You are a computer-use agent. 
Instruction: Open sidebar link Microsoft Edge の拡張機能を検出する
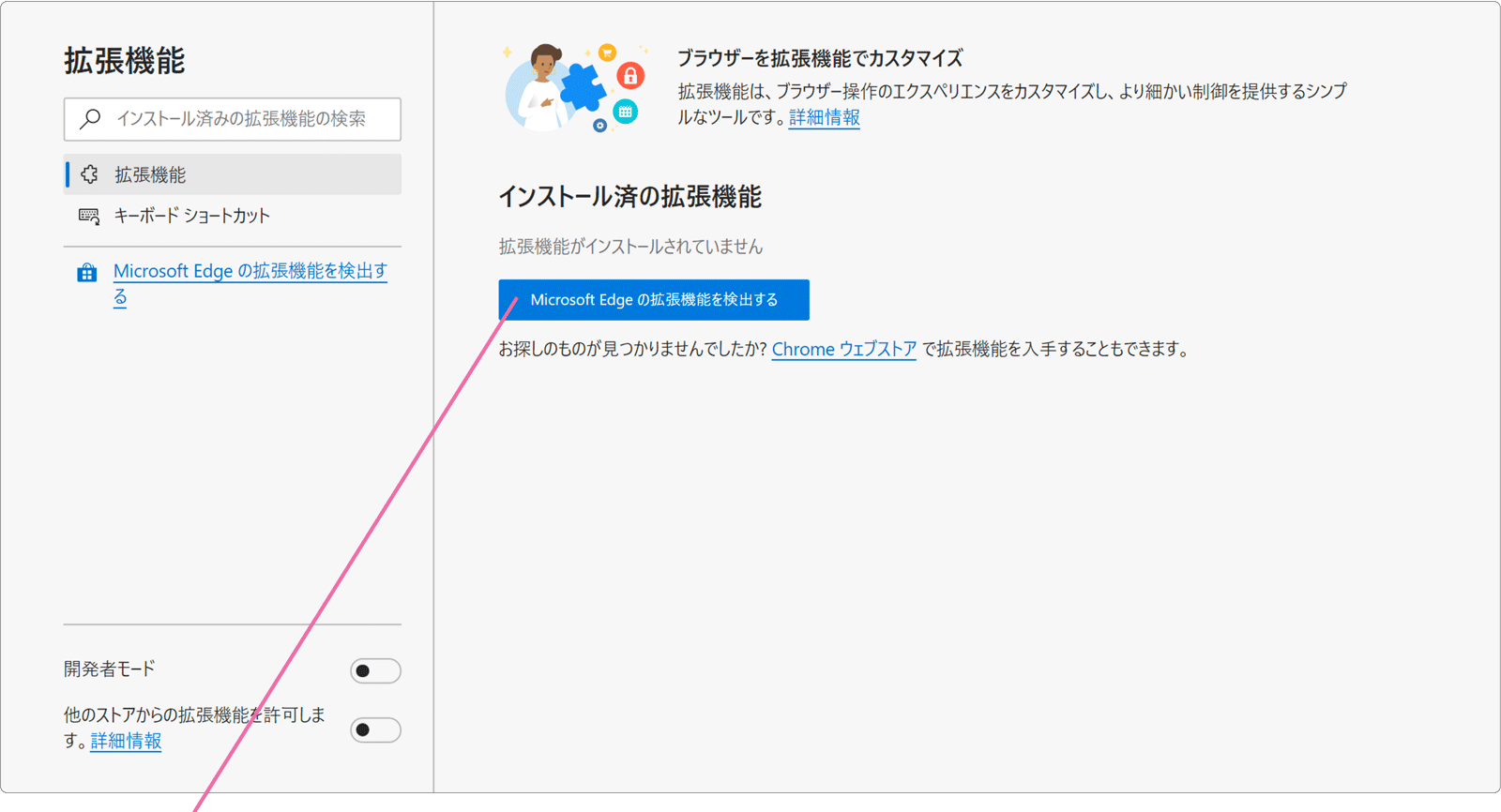click(250, 283)
